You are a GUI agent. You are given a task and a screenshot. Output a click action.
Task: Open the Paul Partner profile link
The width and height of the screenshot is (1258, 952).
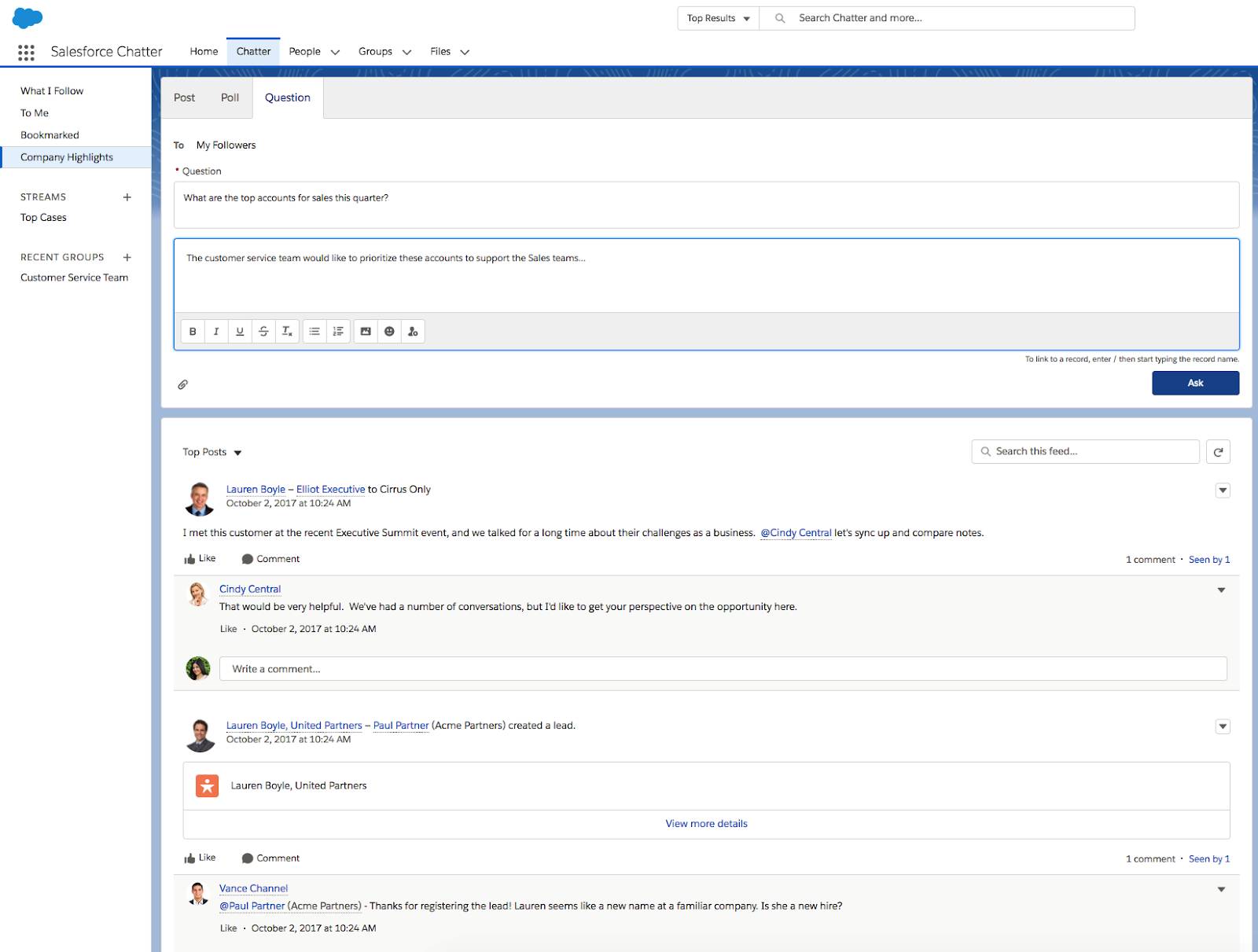click(x=401, y=726)
